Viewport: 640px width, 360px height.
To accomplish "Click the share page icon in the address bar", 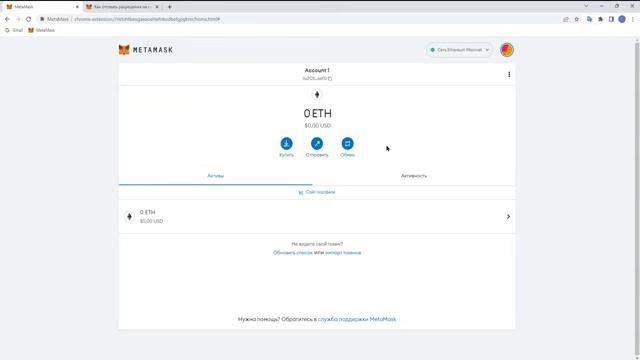I will pyautogui.click(x=566, y=19).
